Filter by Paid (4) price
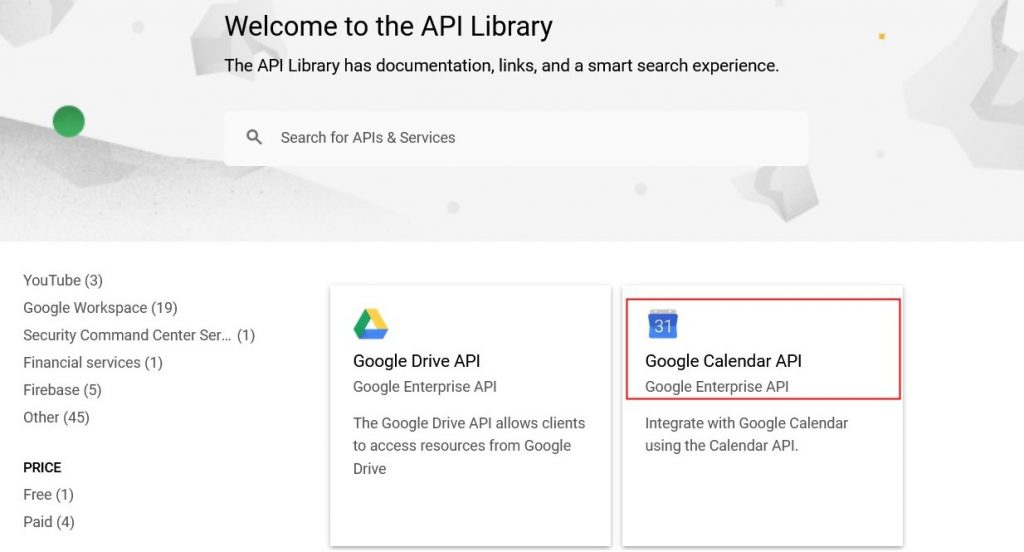1024x552 pixels. click(x=48, y=522)
